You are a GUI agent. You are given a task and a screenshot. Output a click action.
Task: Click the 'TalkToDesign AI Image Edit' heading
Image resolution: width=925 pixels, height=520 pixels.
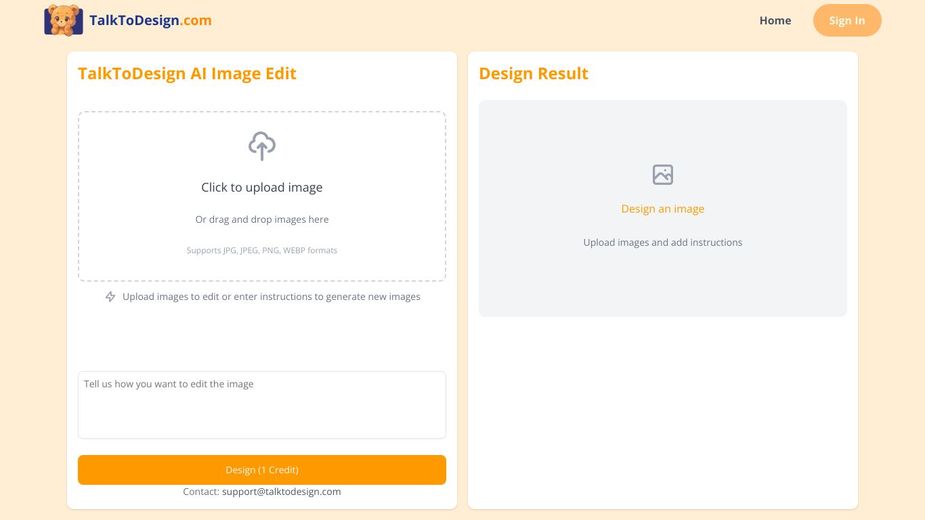tap(187, 74)
